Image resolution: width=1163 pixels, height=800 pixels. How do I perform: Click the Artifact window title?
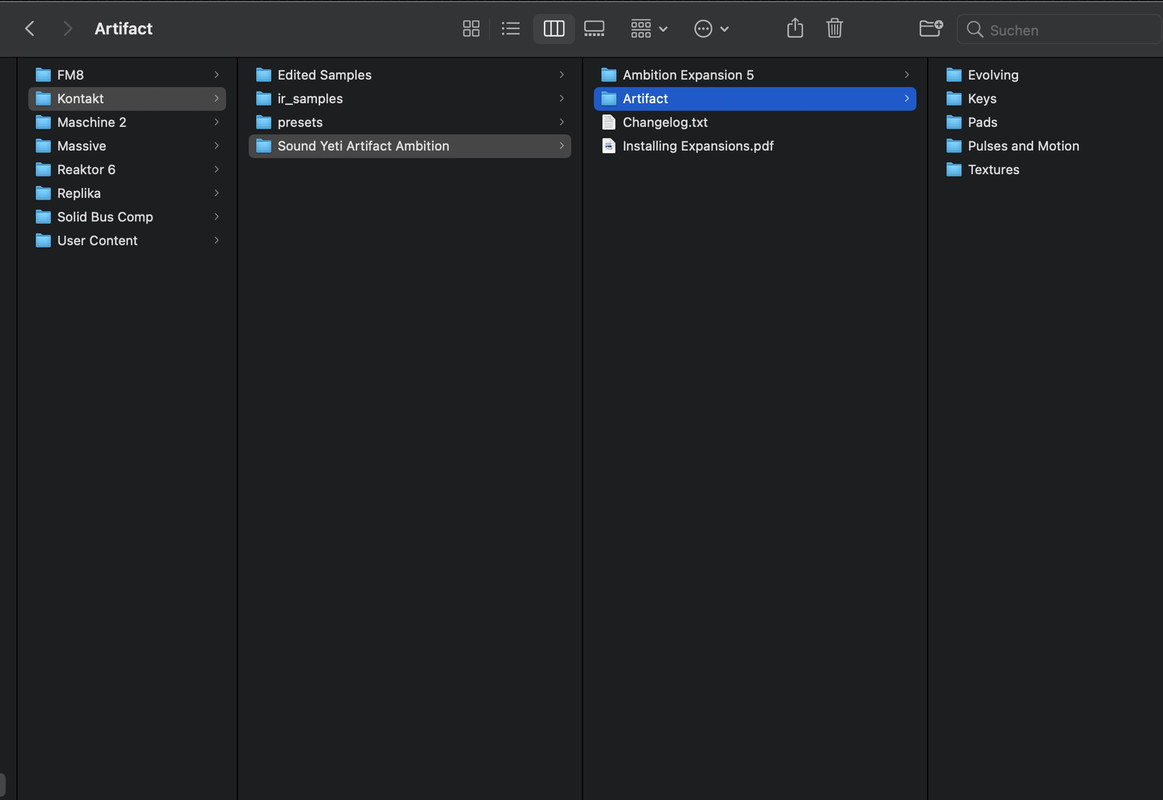[123, 29]
